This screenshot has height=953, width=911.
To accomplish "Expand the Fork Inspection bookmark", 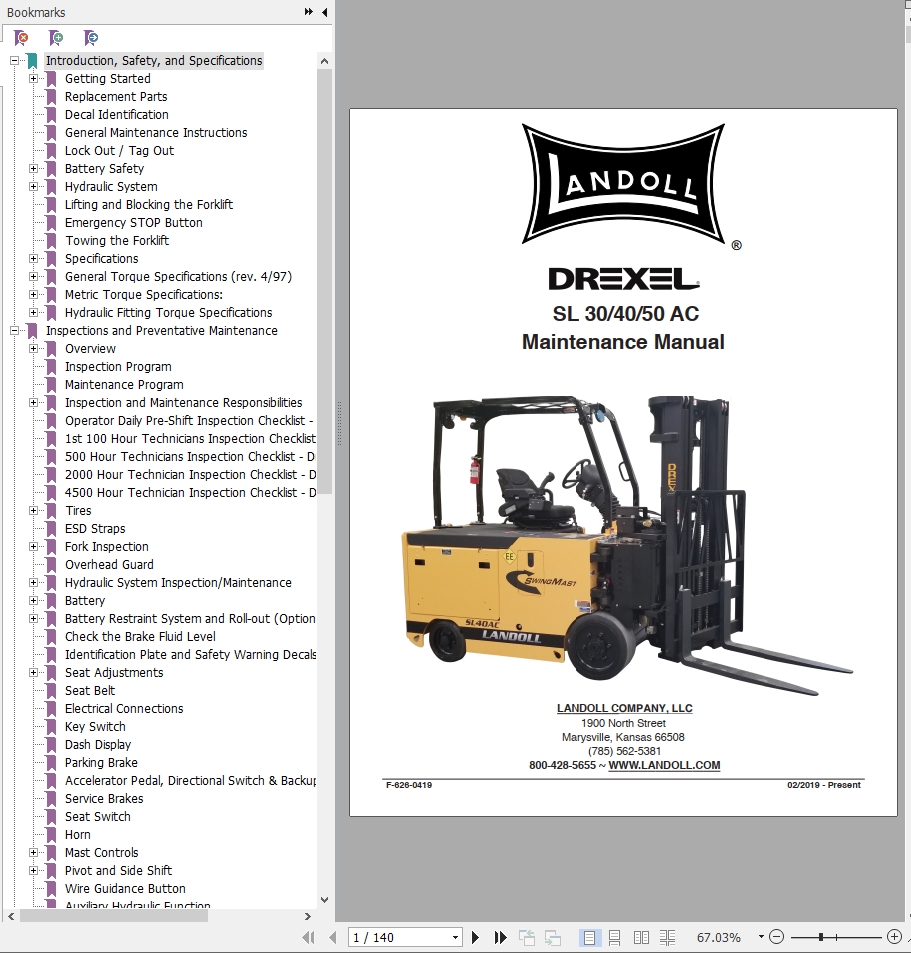I will (x=33, y=546).
